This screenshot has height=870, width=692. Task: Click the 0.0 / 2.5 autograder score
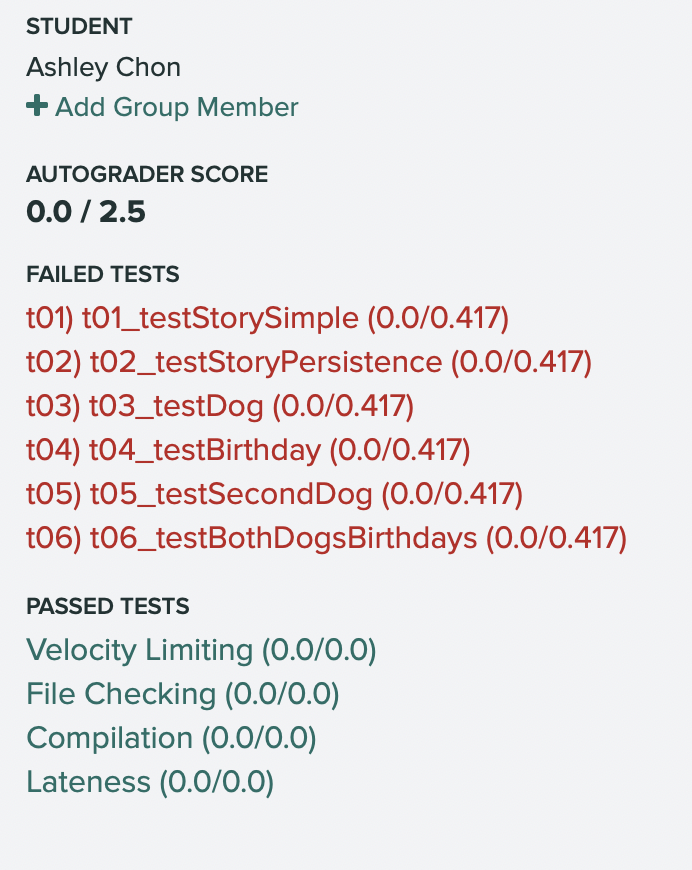pos(86,212)
